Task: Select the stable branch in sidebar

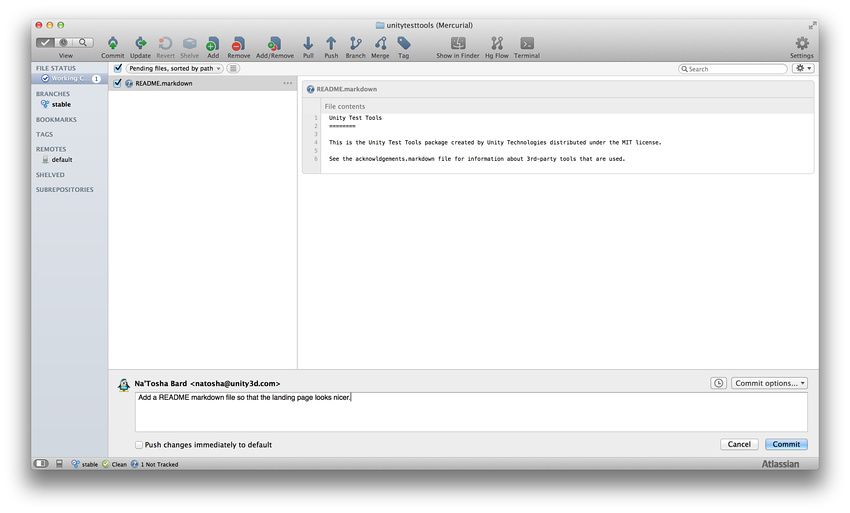Action: point(61,104)
